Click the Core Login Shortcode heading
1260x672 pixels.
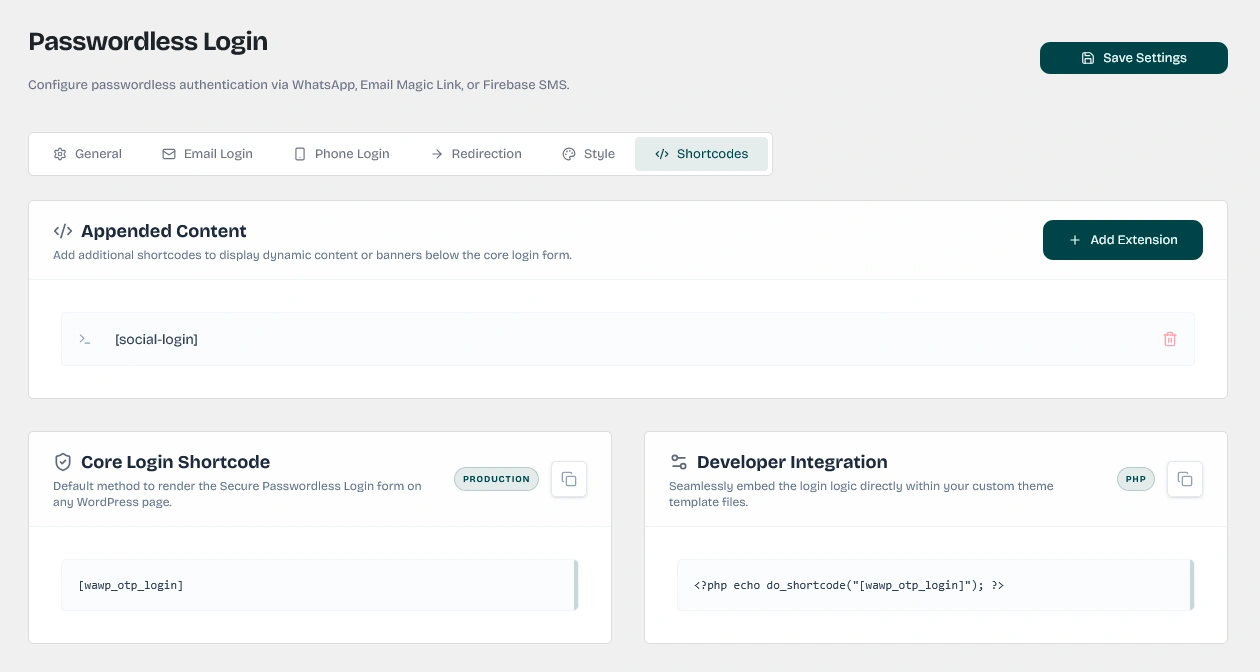pos(175,462)
